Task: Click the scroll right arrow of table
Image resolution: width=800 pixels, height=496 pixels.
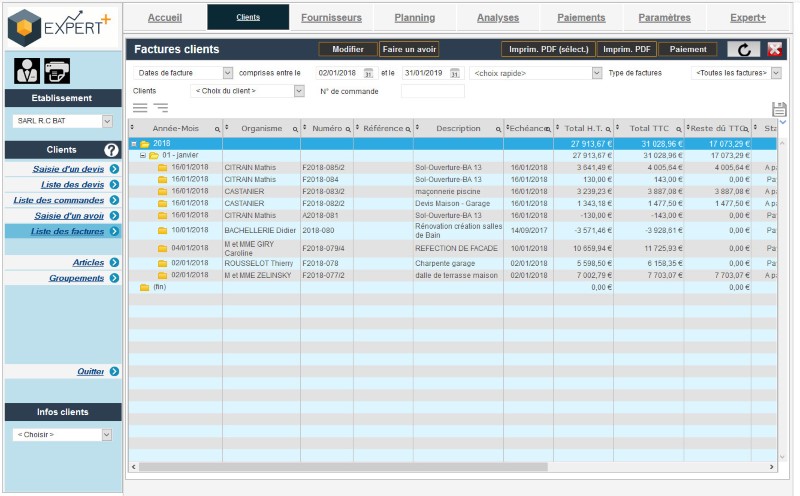Action: coord(771,467)
